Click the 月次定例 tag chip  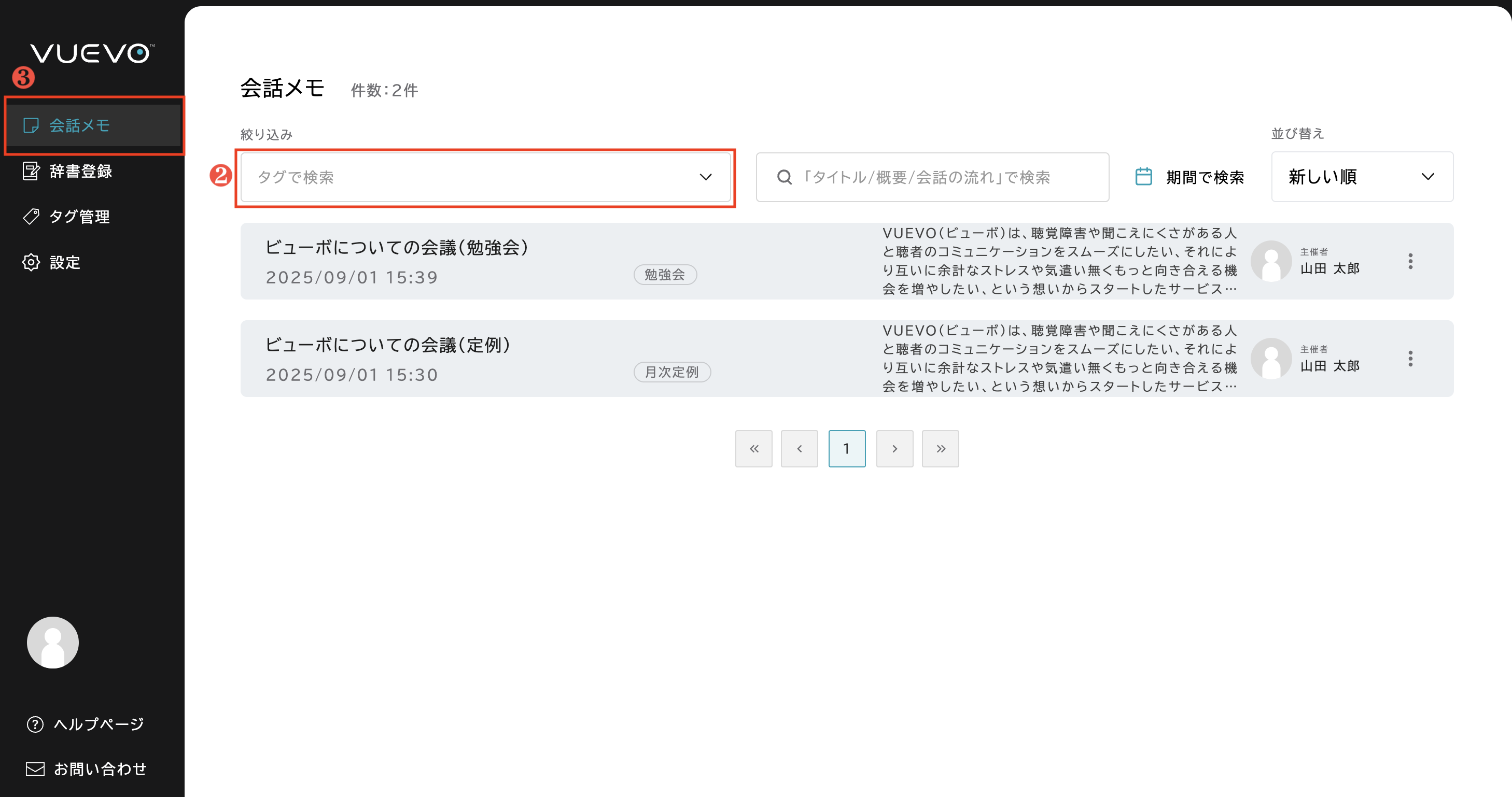tap(671, 372)
